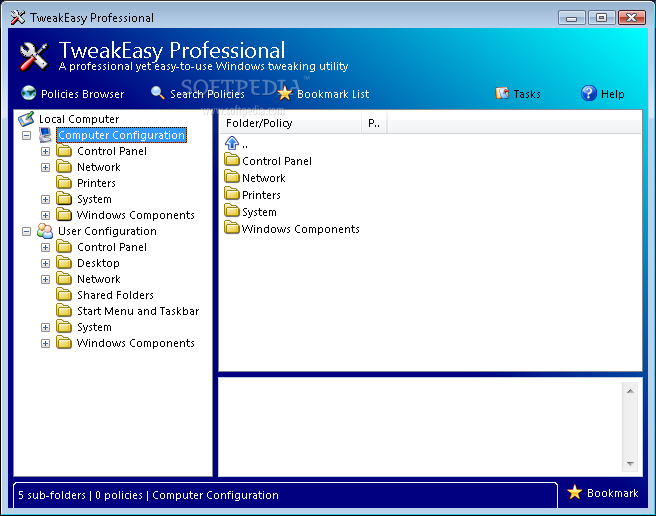Click the P.. column header
The image size is (656, 516).
[374, 123]
